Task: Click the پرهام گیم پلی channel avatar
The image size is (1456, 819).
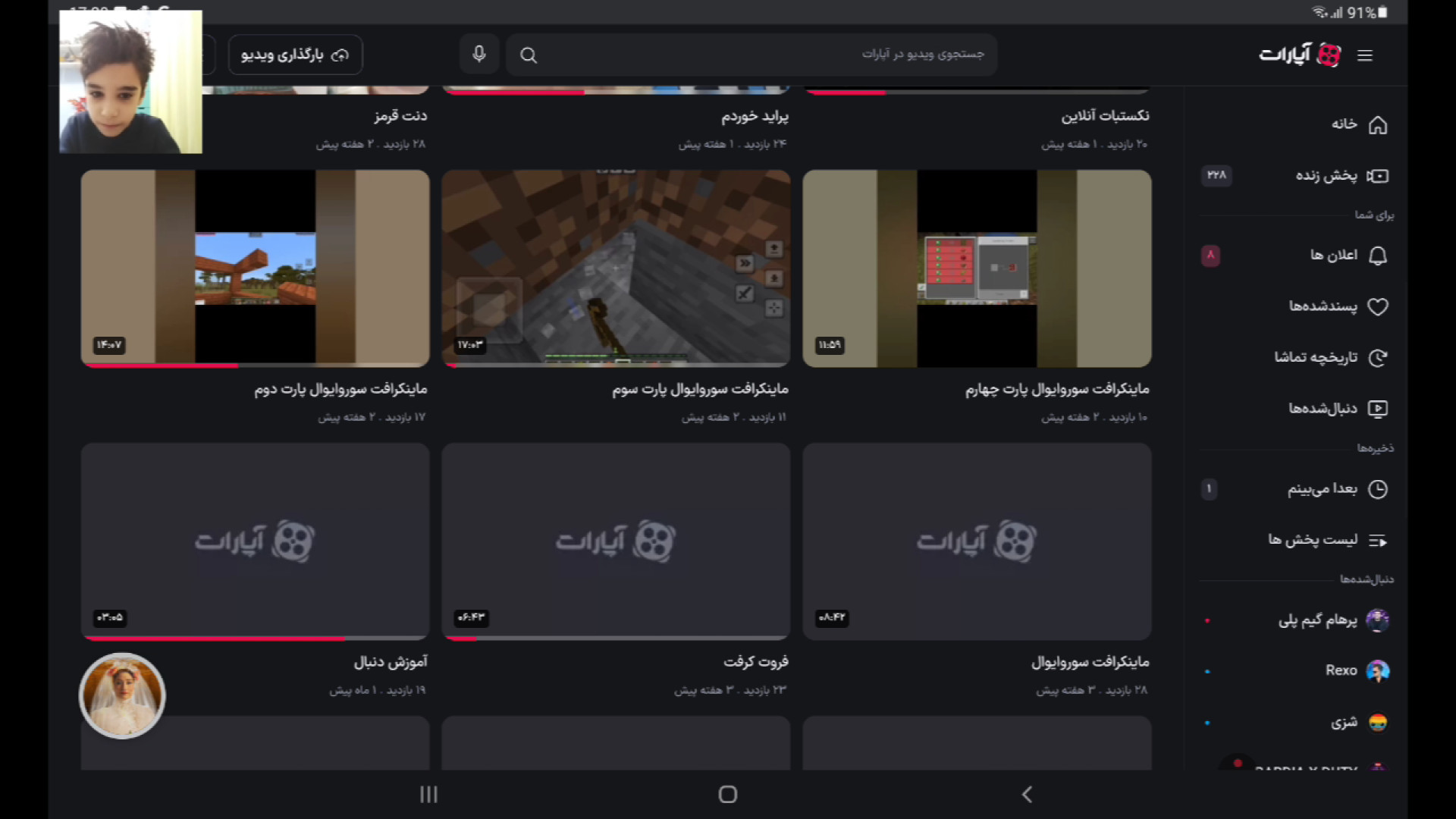Action: (1378, 620)
